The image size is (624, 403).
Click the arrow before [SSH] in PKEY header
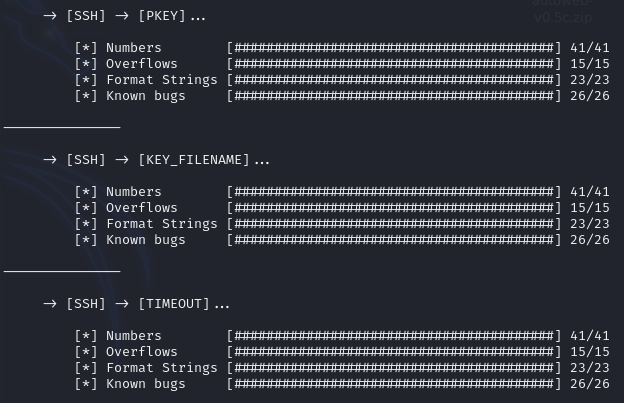tap(50, 16)
